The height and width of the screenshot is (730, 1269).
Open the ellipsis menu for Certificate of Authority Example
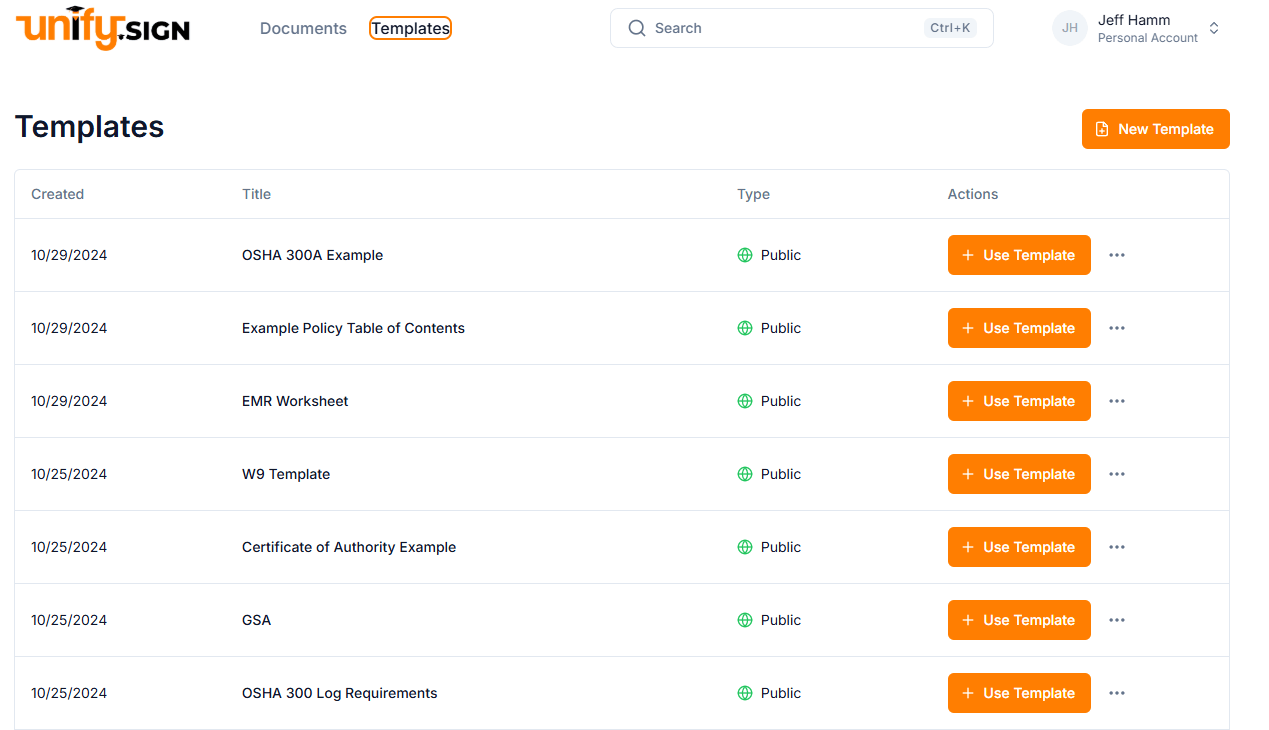[1117, 547]
